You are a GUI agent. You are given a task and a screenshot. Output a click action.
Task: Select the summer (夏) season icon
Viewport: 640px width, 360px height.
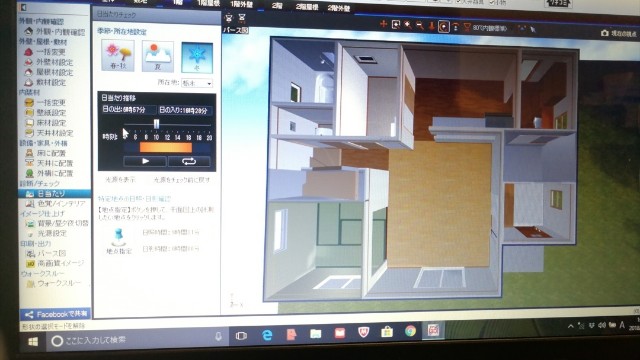[158, 56]
